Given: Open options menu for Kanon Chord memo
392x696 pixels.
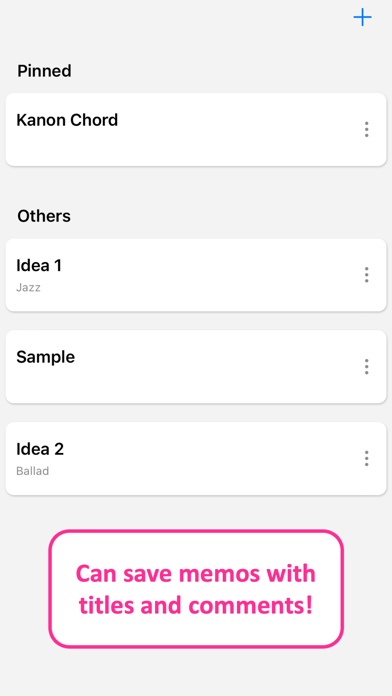Looking at the screenshot, I should coord(366,129).
